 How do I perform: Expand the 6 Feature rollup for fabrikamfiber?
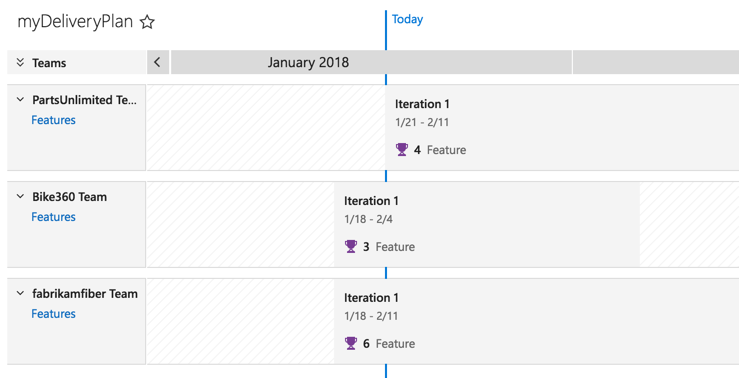pos(380,344)
